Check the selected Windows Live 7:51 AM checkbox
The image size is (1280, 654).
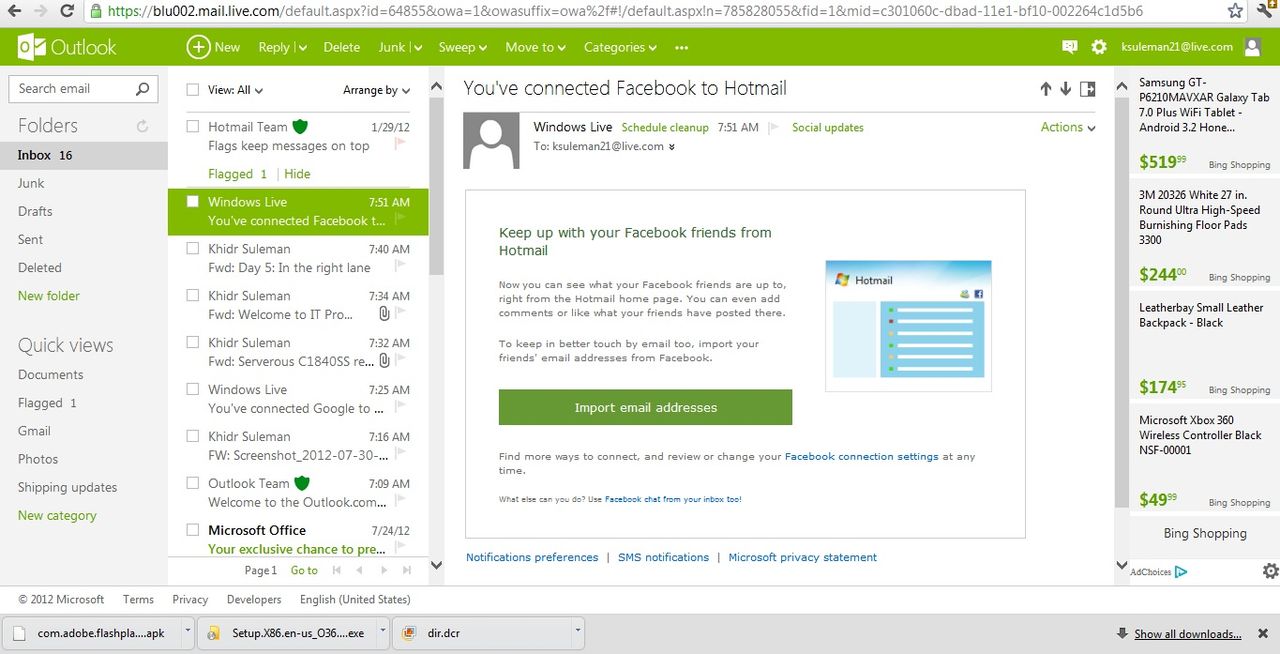click(x=193, y=201)
